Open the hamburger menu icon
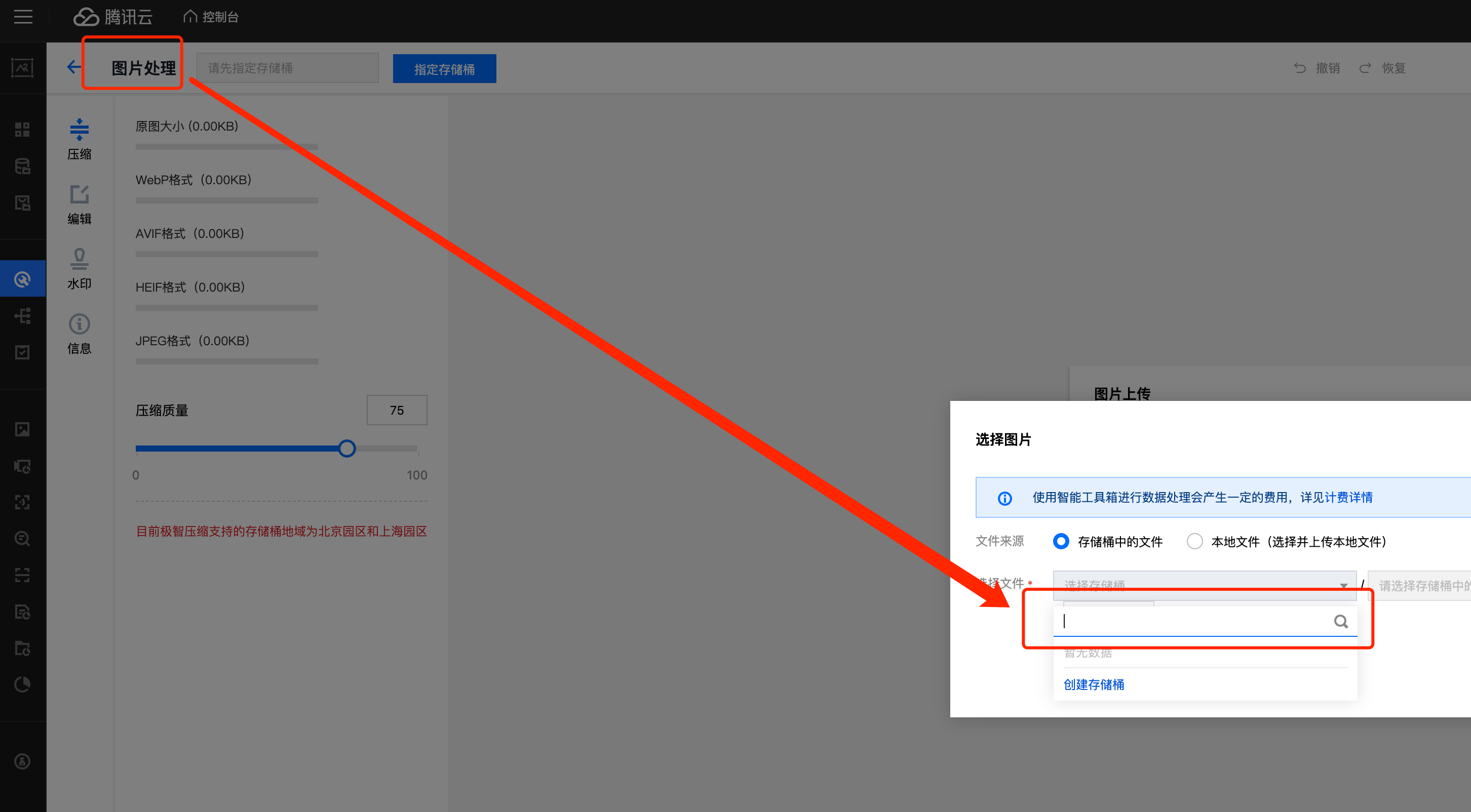 pos(23,17)
